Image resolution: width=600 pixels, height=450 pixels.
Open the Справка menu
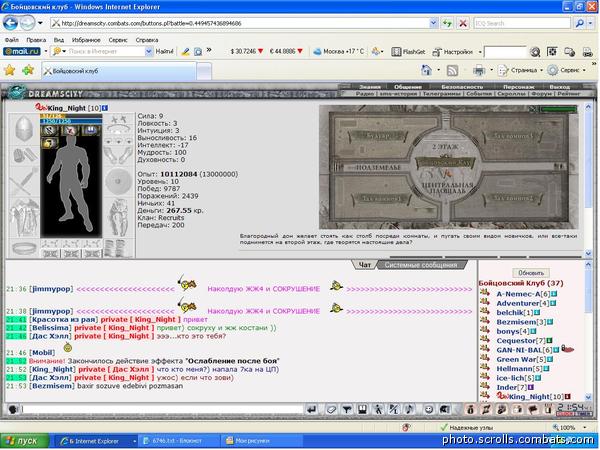[147, 40]
